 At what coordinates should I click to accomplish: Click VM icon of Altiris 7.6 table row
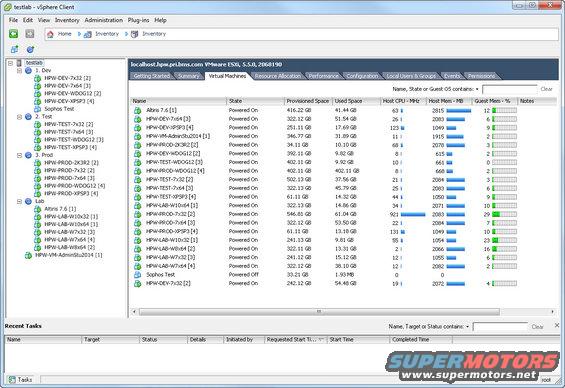[137, 110]
